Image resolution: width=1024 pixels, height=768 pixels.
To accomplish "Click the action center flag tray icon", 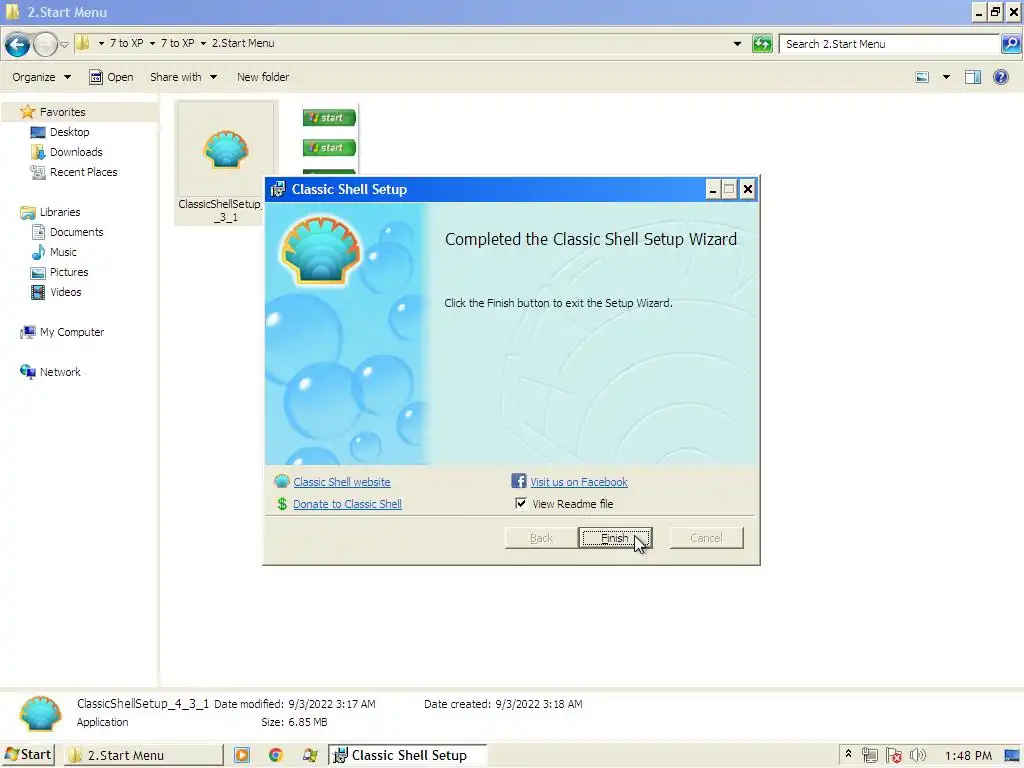I will pyautogui.click(x=893, y=756).
